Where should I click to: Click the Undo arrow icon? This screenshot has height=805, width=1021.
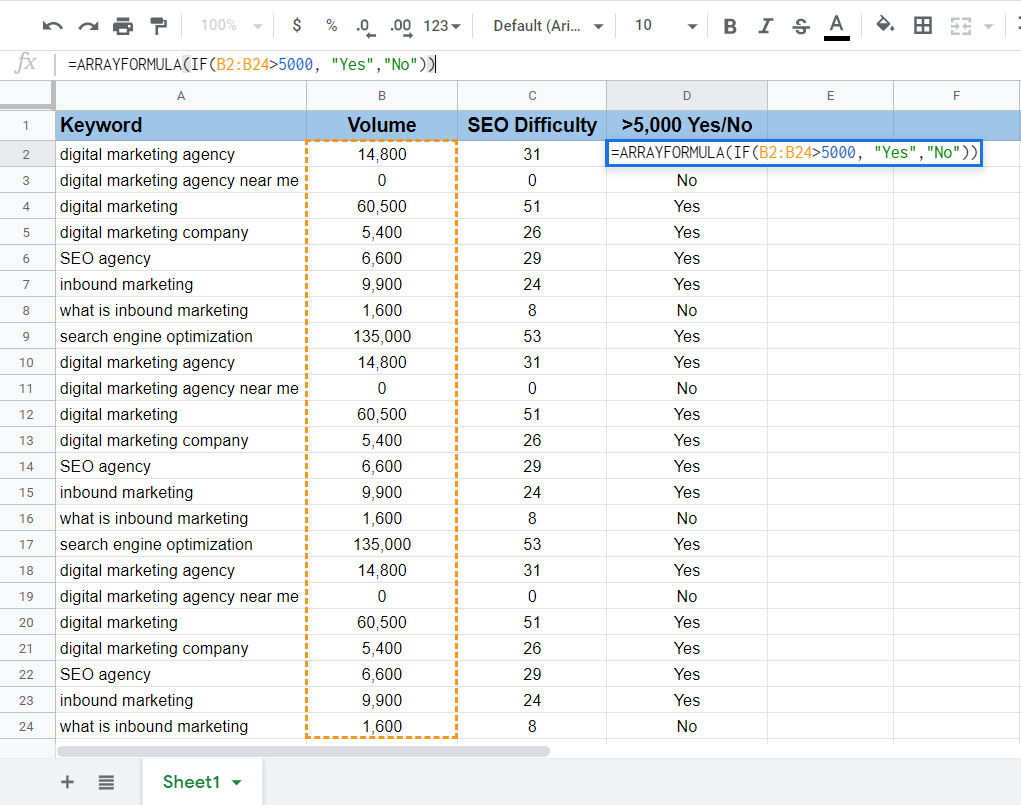click(53, 26)
